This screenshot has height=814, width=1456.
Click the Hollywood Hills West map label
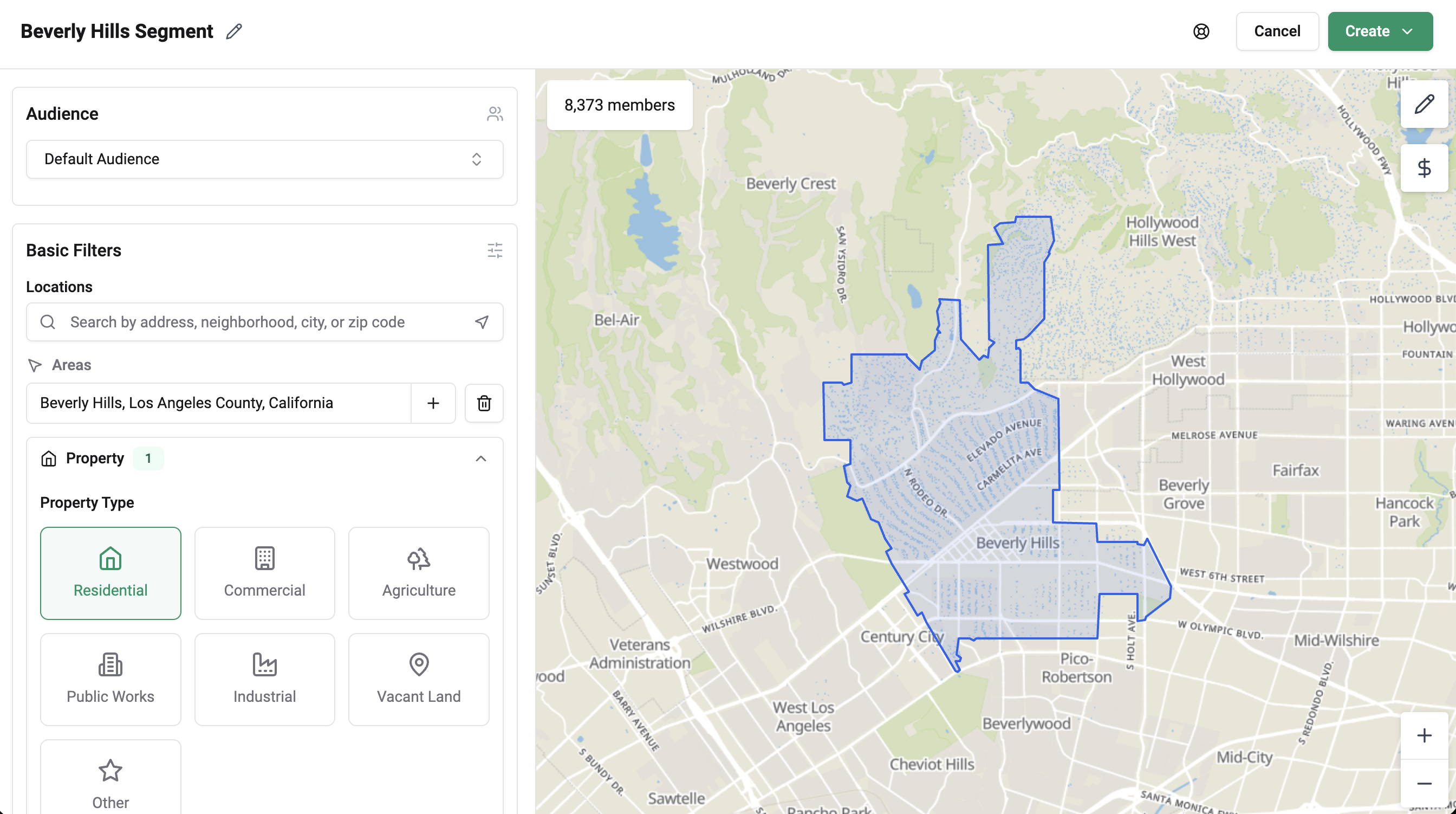coord(1162,231)
